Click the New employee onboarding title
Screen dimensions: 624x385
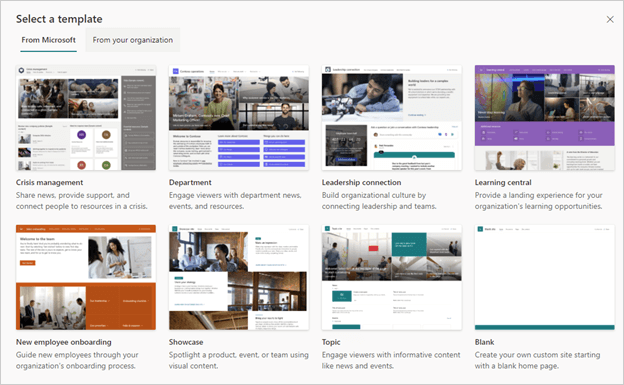click(64, 342)
